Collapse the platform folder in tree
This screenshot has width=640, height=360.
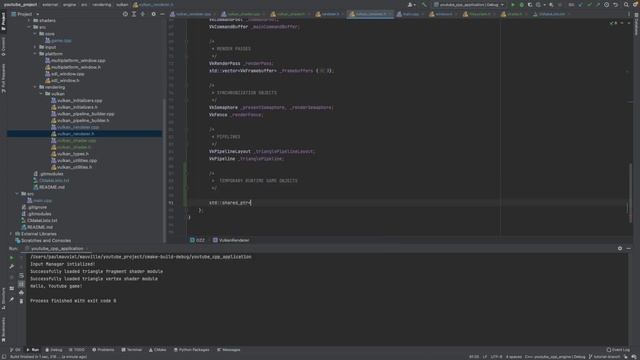(x=36, y=53)
